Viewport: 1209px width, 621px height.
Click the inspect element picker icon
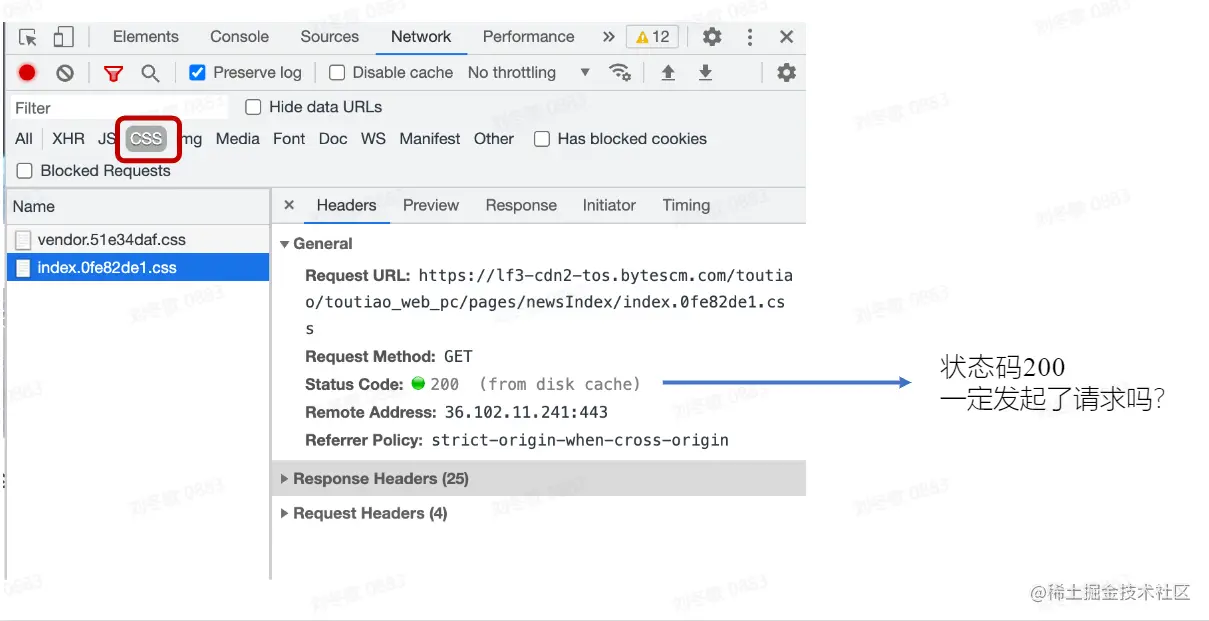click(x=28, y=37)
